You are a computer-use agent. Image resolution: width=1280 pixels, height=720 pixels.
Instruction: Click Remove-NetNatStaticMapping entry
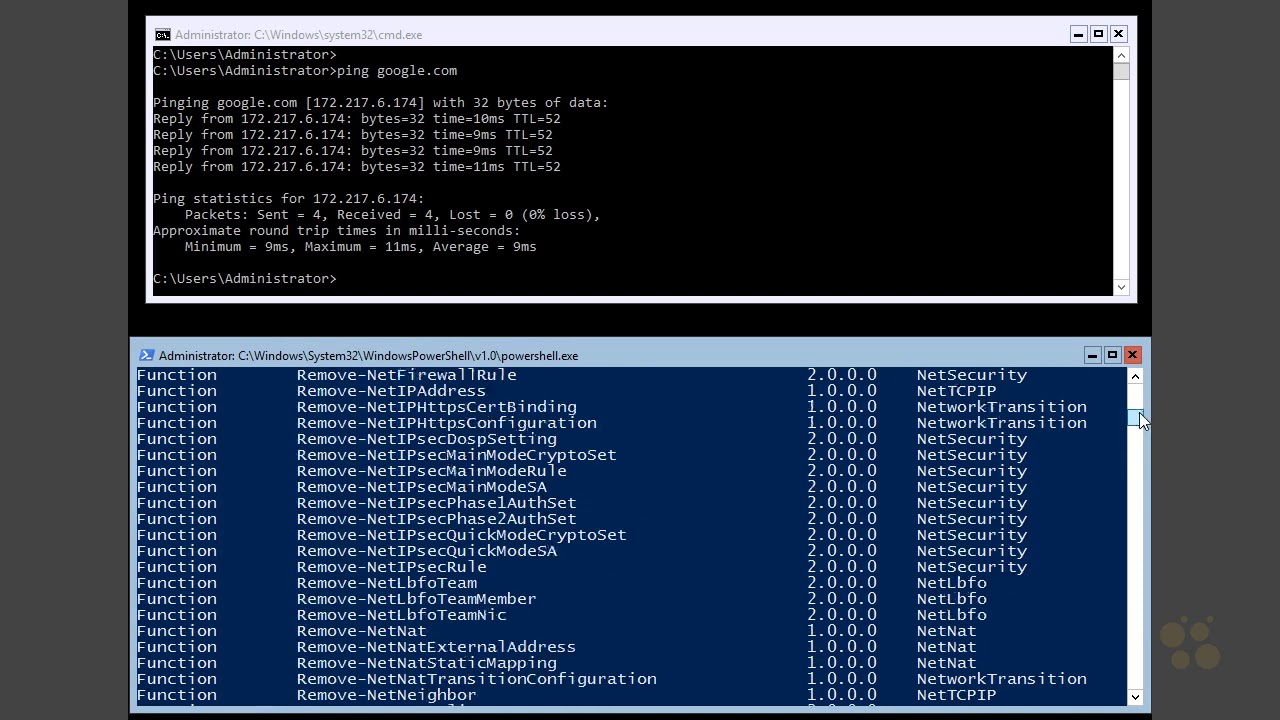pyautogui.click(x=427, y=663)
